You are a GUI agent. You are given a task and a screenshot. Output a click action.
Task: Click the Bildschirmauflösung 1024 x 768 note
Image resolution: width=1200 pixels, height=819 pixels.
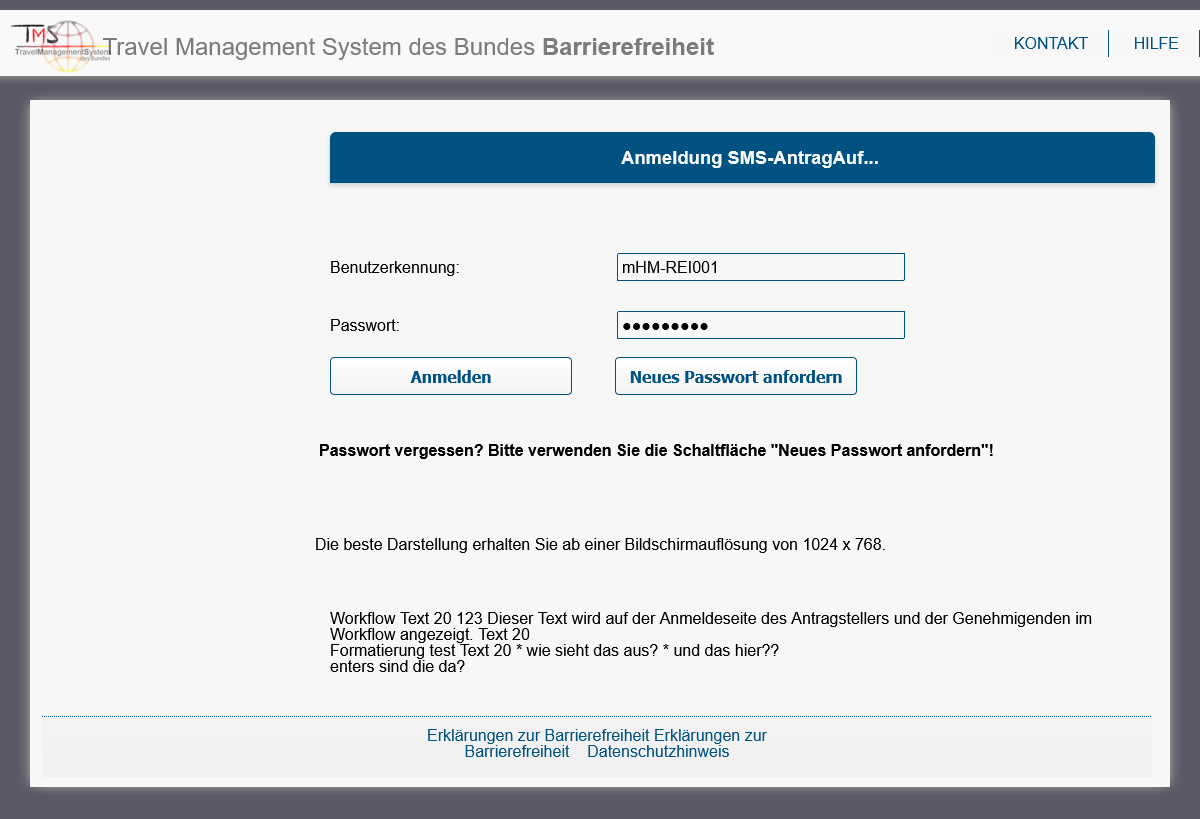(x=600, y=545)
